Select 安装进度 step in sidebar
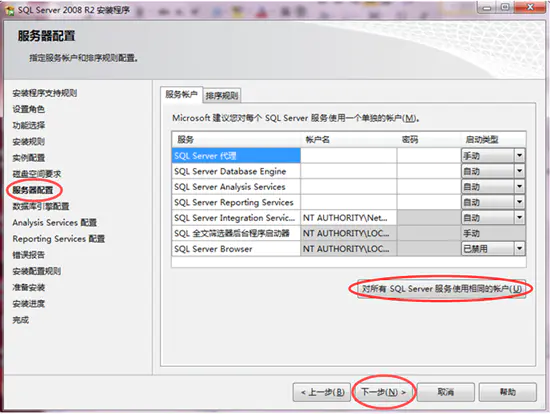This screenshot has width=550, height=414. tap(28, 303)
